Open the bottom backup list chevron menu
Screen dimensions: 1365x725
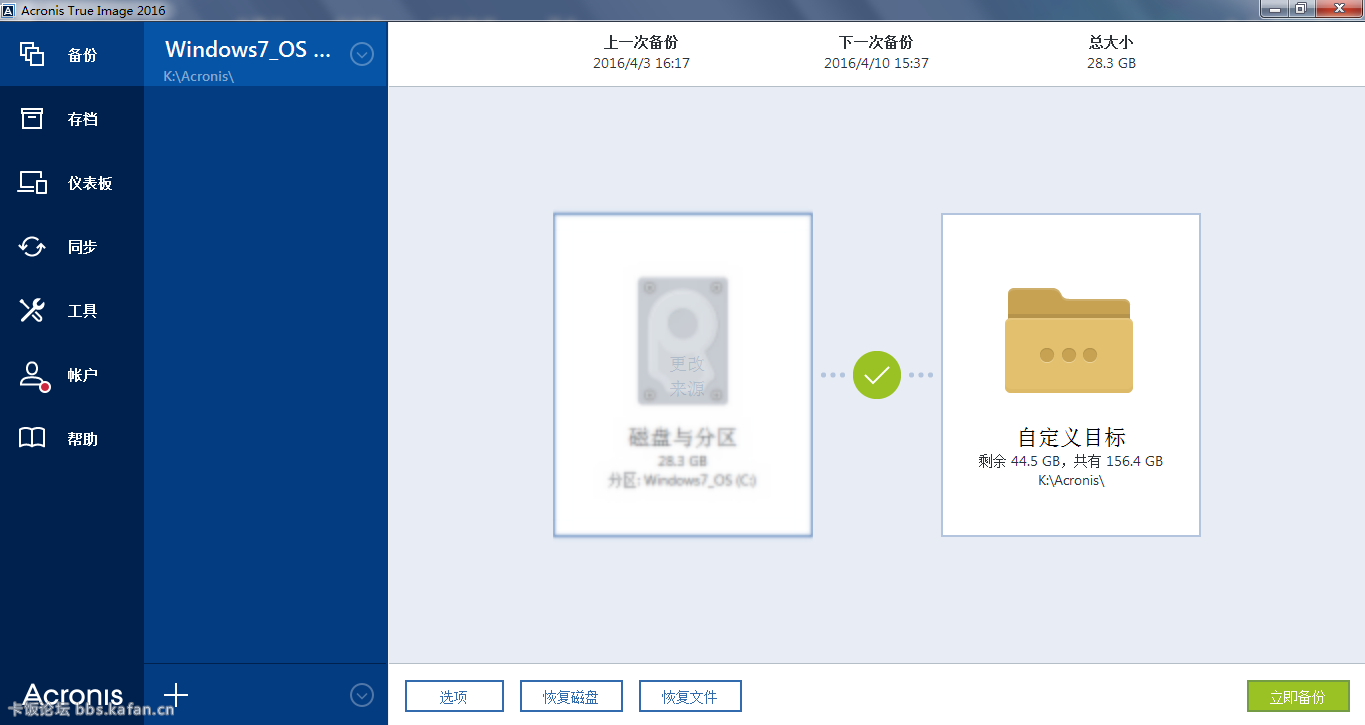point(362,694)
